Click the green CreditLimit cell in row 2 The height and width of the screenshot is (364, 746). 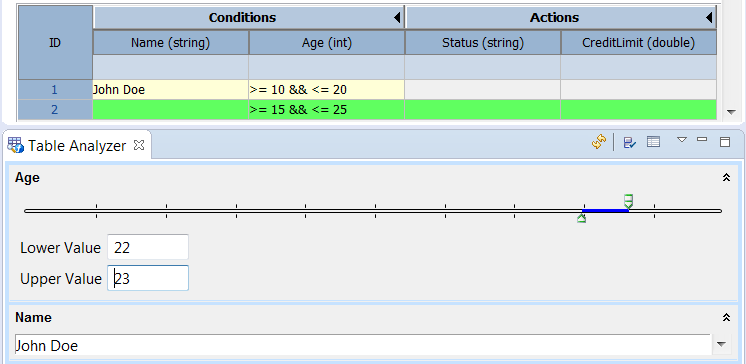coord(639,109)
